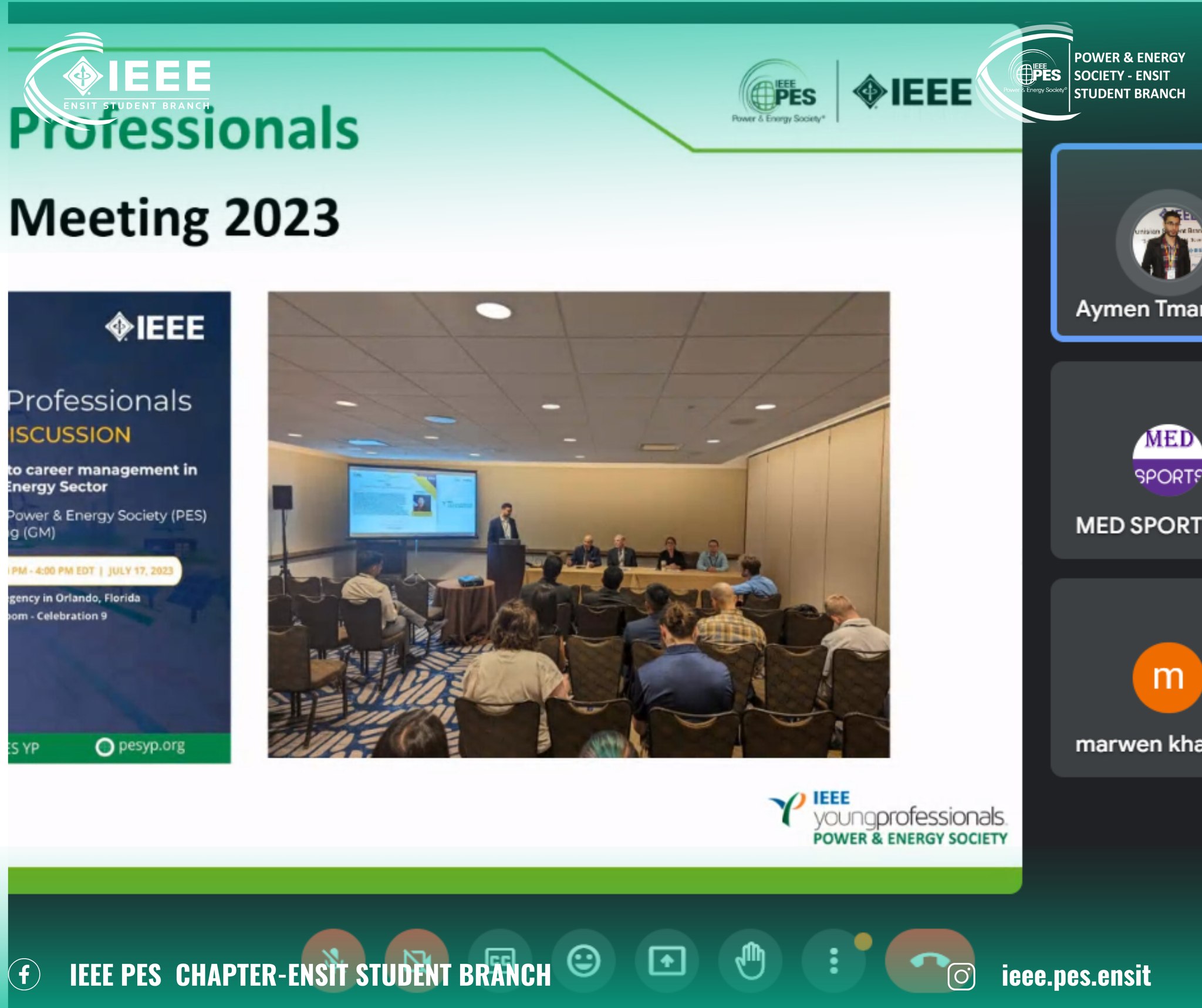The height and width of the screenshot is (1008, 1202).
Task: Click the Instagram icon in the footer
Action: click(961, 977)
